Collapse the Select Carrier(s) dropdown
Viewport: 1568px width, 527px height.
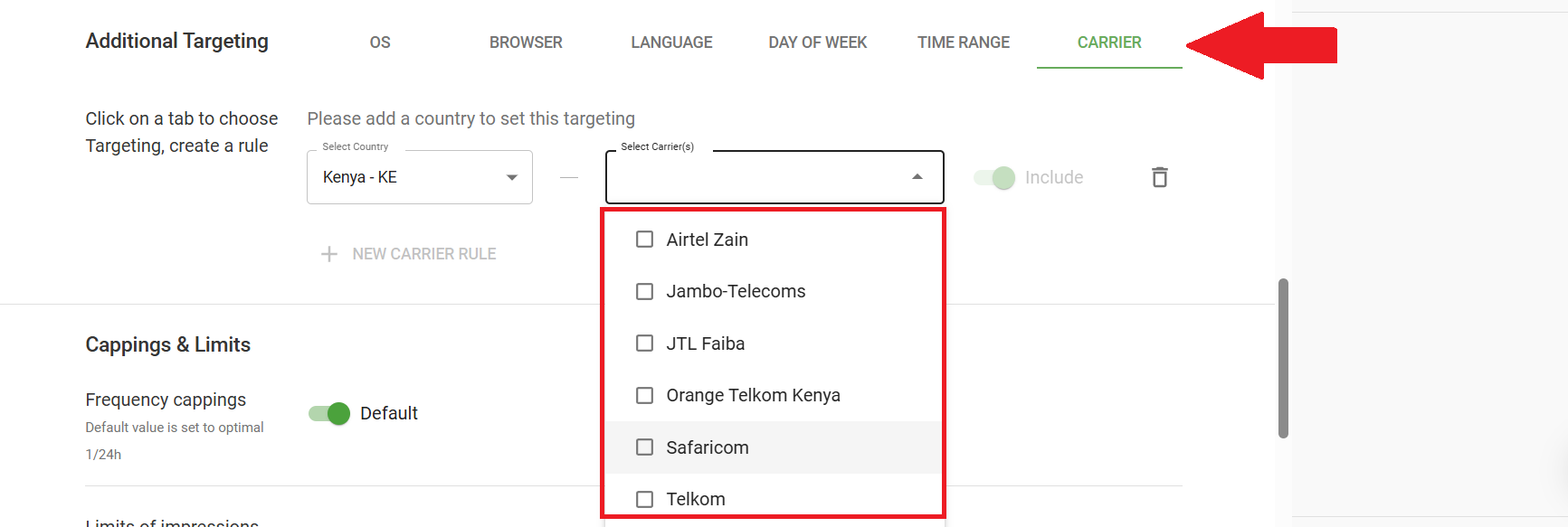917,176
